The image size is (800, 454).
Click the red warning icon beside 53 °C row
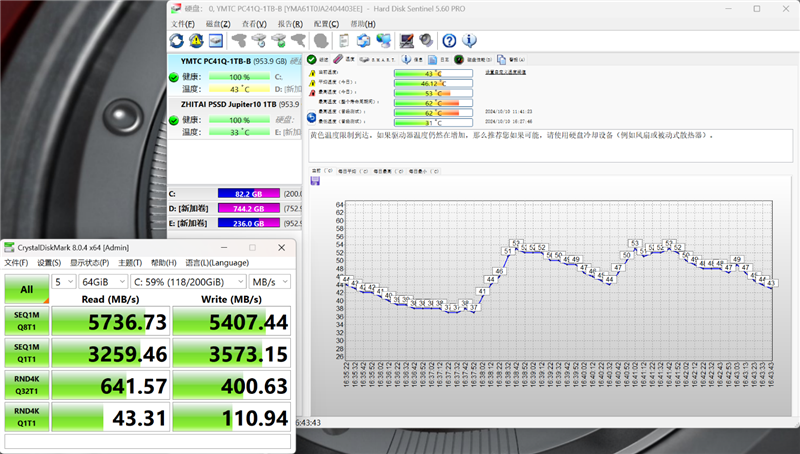pos(312,93)
